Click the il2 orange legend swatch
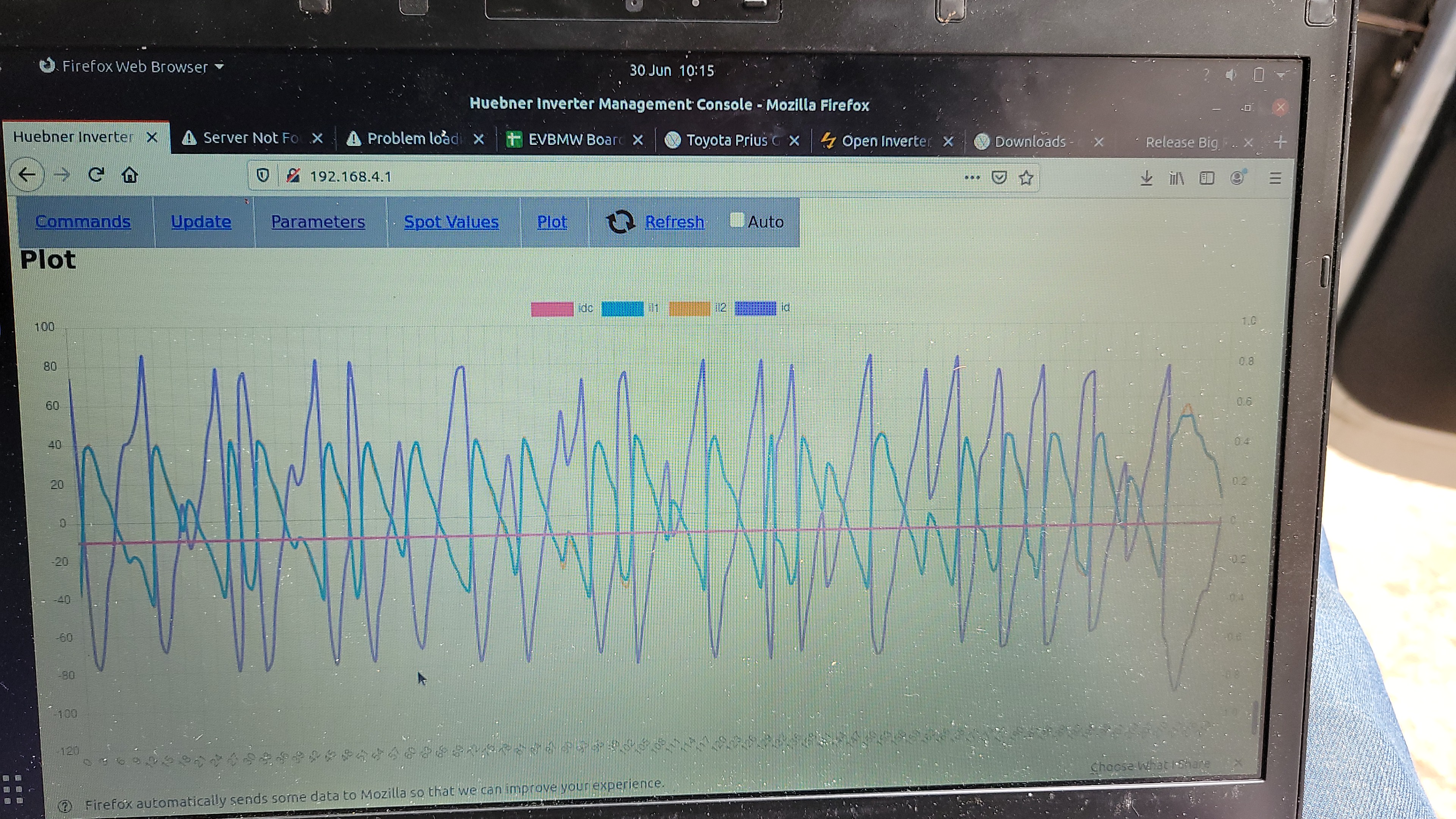Viewport: 1456px width, 819px height. pyautogui.click(x=690, y=309)
